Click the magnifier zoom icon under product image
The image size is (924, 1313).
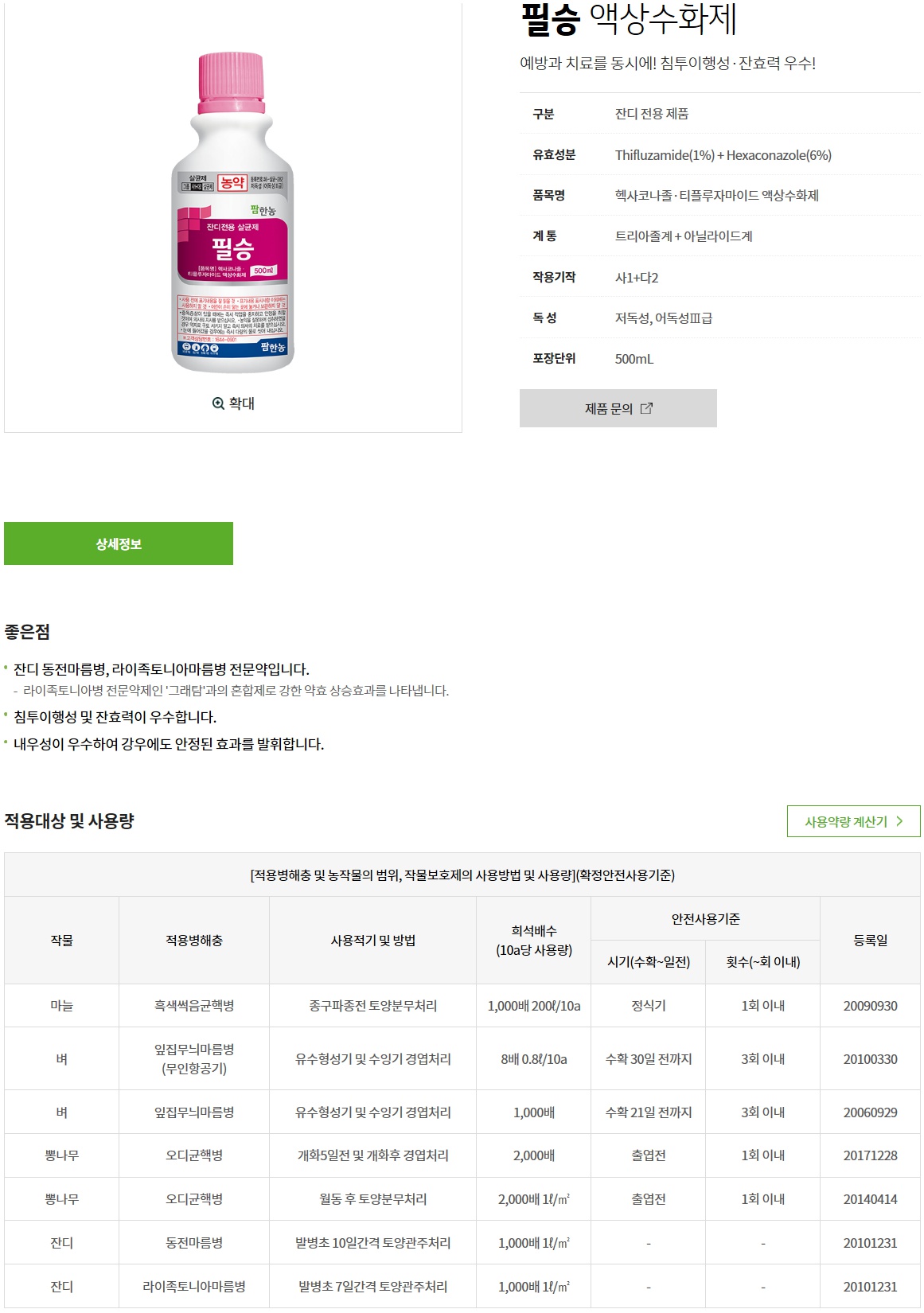pyautogui.click(x=218, y=403)
